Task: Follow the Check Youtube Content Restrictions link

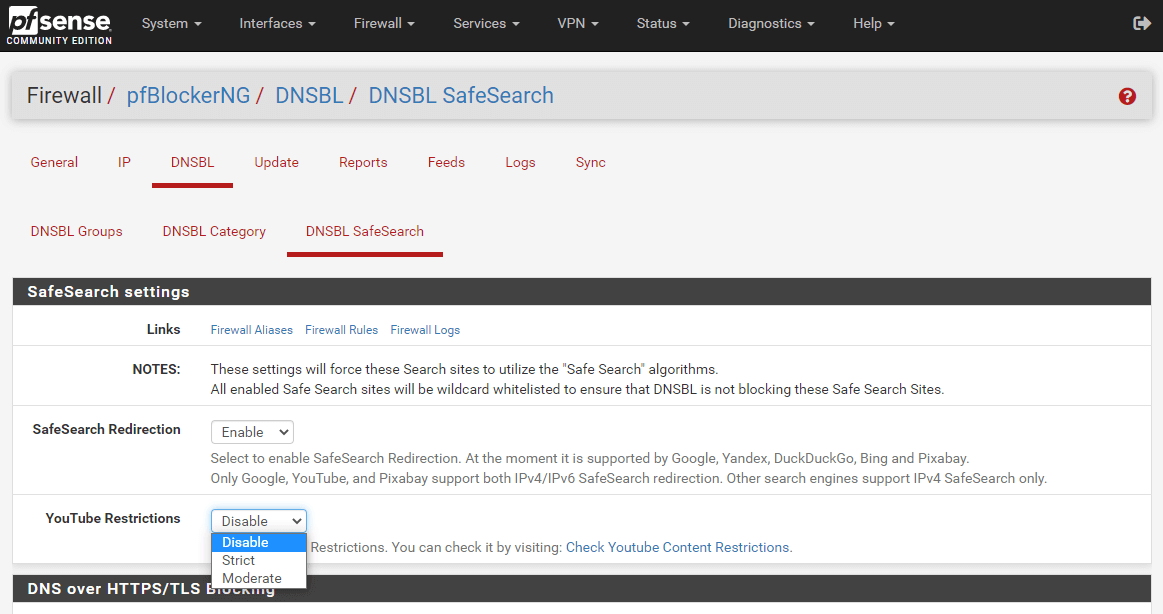Action: click(x=677, y=547)
